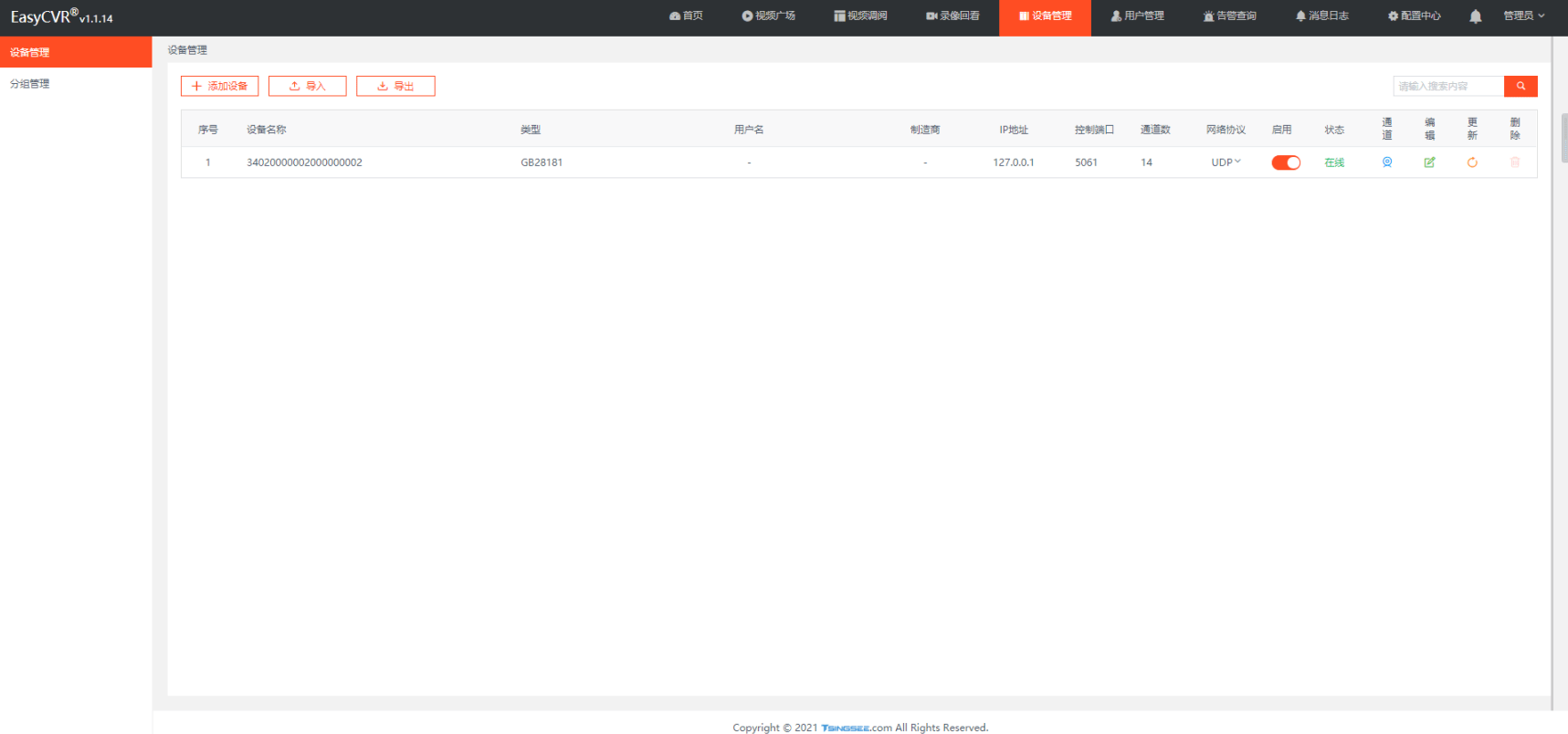Open the 管理员 user dropdown menu
Viewport: 1568px width, 734px height.
(x=1523, y=16)
